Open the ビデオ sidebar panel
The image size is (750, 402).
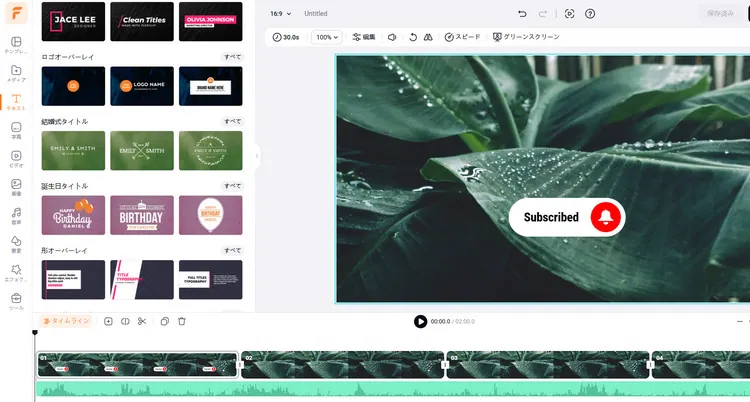pyautogui.click(x=16, y=159)
